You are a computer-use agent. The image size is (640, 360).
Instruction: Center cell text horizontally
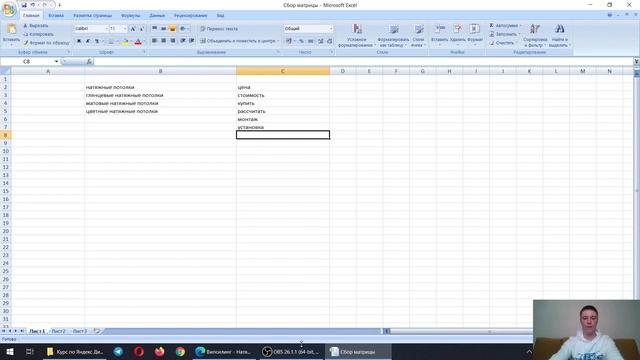pos(163,41)
